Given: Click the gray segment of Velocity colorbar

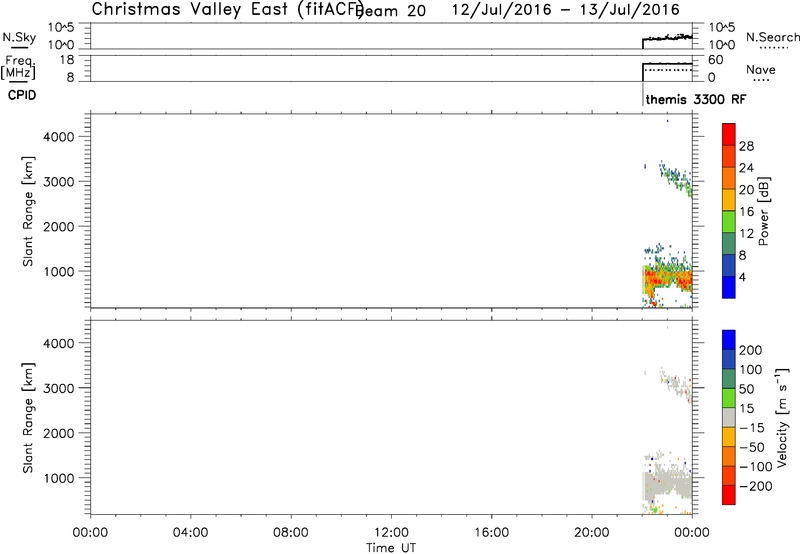Looking at the screenshot, I should 729,418.
